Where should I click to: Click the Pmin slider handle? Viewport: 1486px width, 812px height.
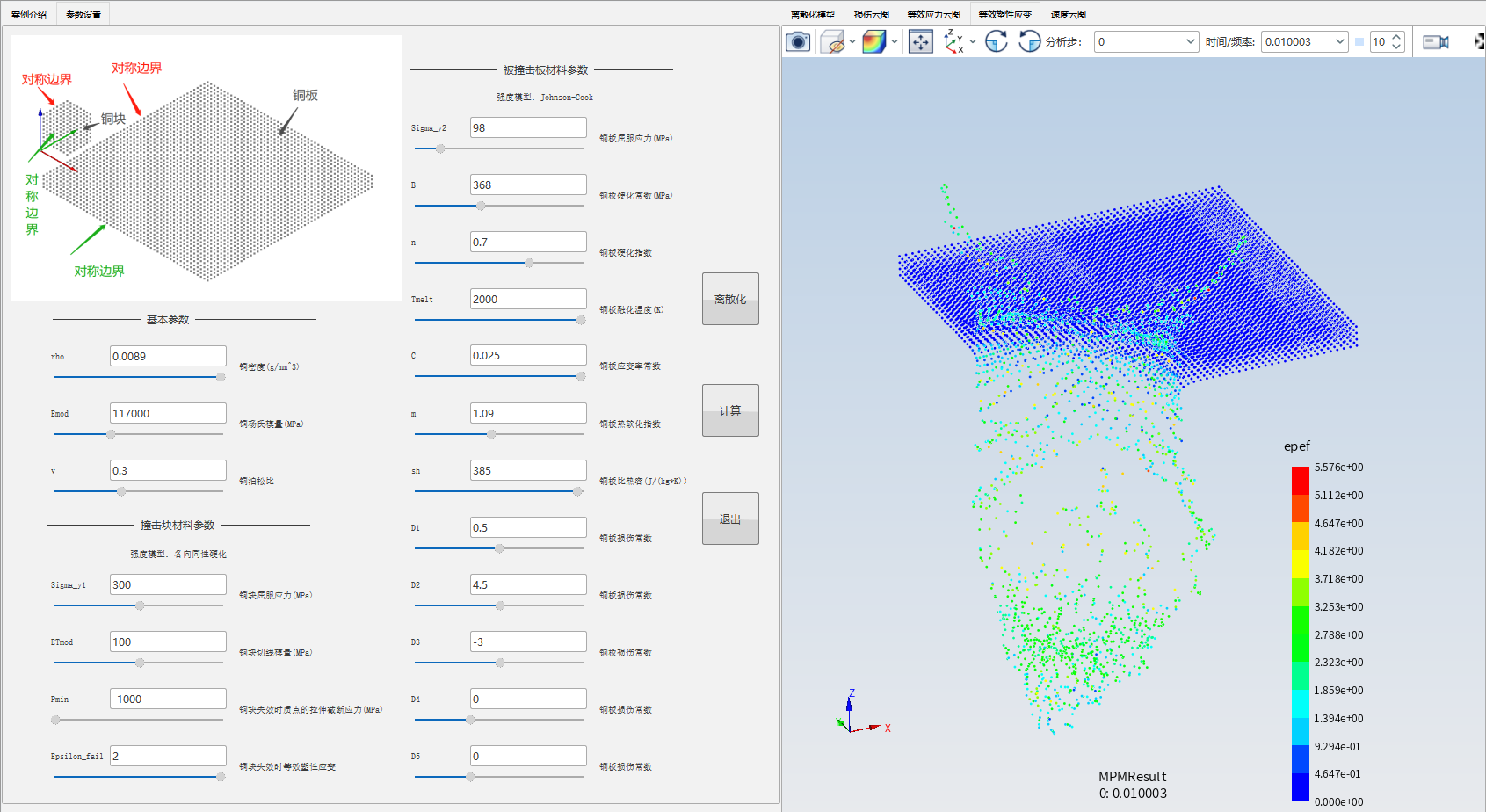click(x=55, y=720)
